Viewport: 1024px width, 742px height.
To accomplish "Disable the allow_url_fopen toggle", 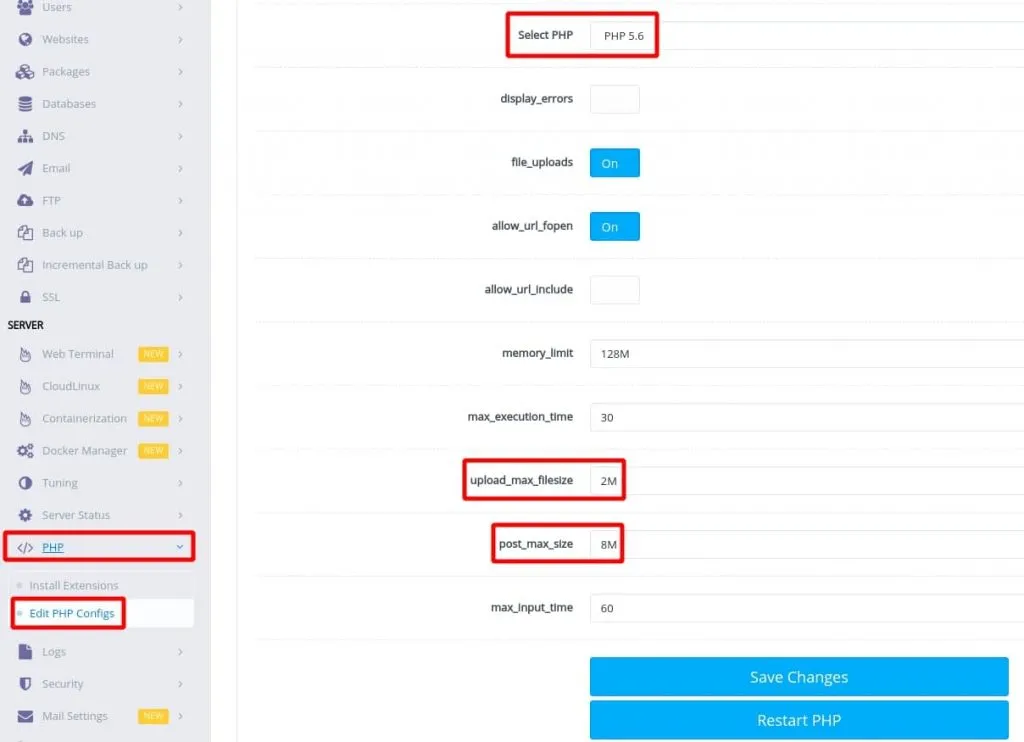I will tap(614, 227).
